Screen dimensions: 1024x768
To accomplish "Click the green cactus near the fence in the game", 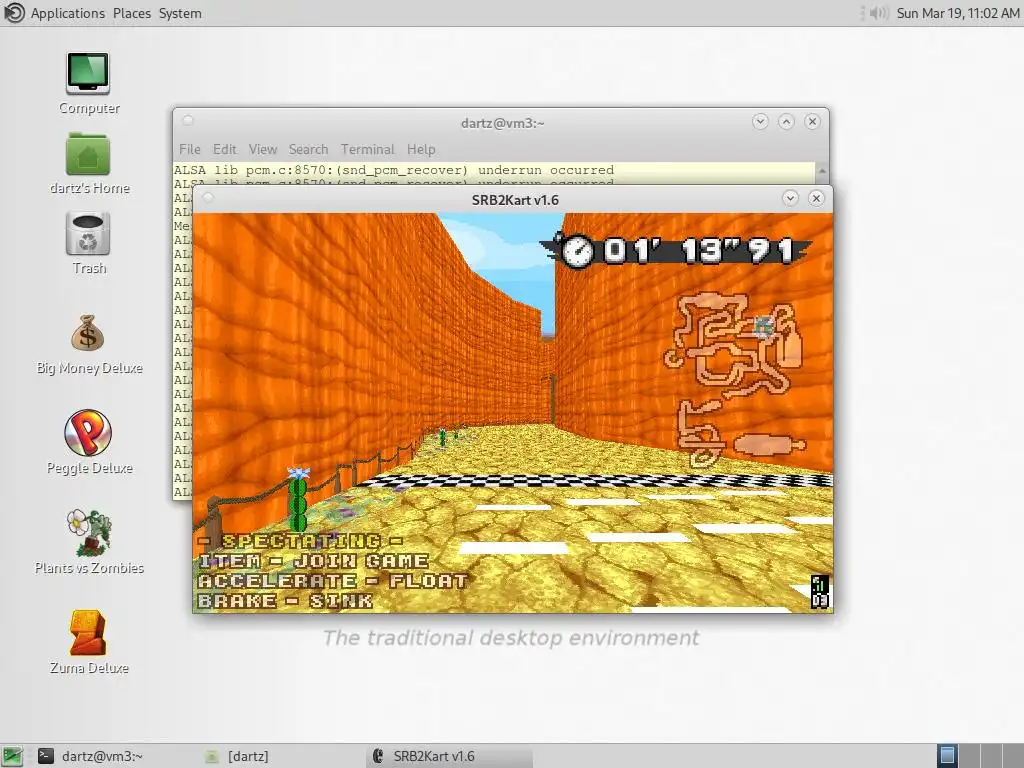I will click(298, 500).
